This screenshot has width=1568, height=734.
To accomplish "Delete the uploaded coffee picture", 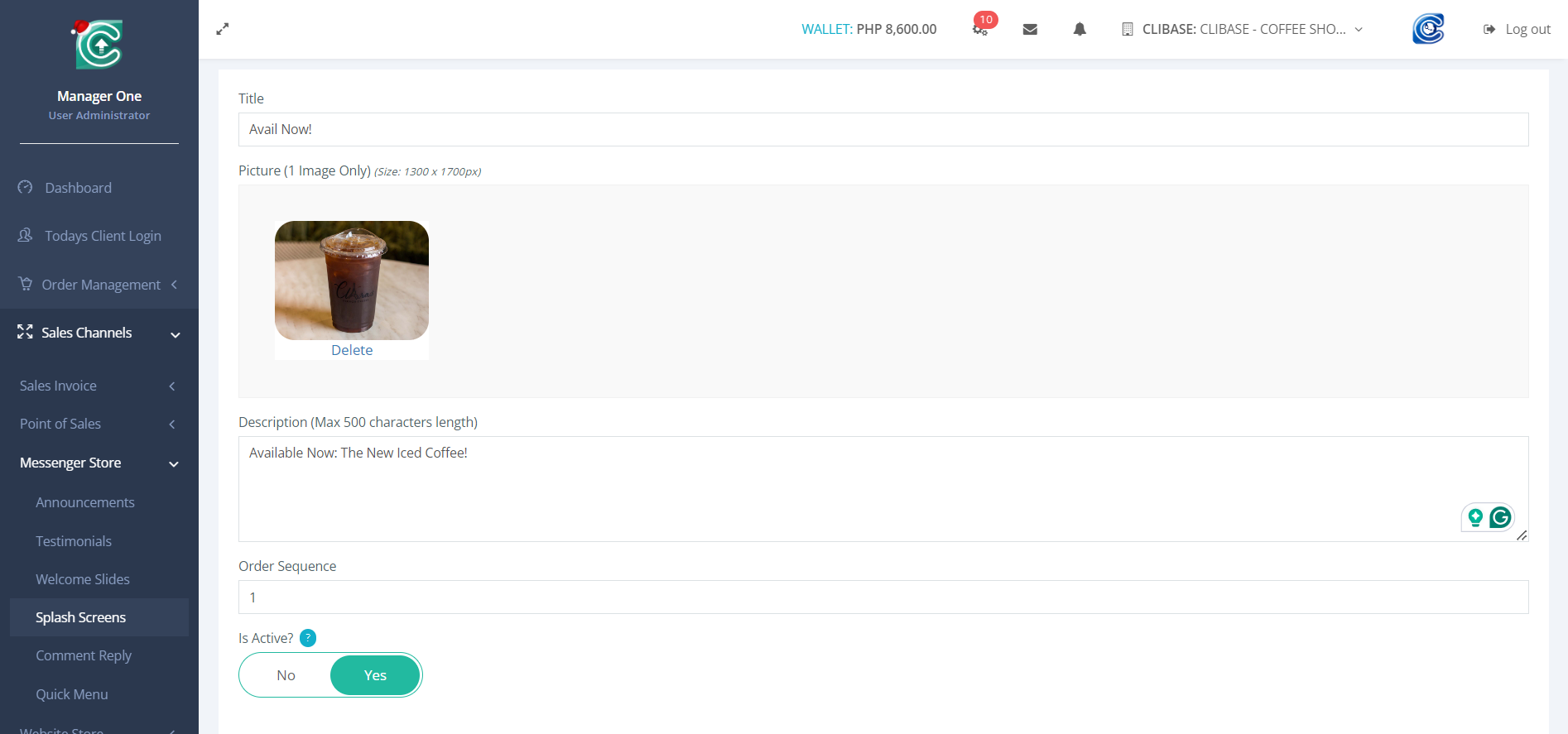I will click(x=352, y=350).
